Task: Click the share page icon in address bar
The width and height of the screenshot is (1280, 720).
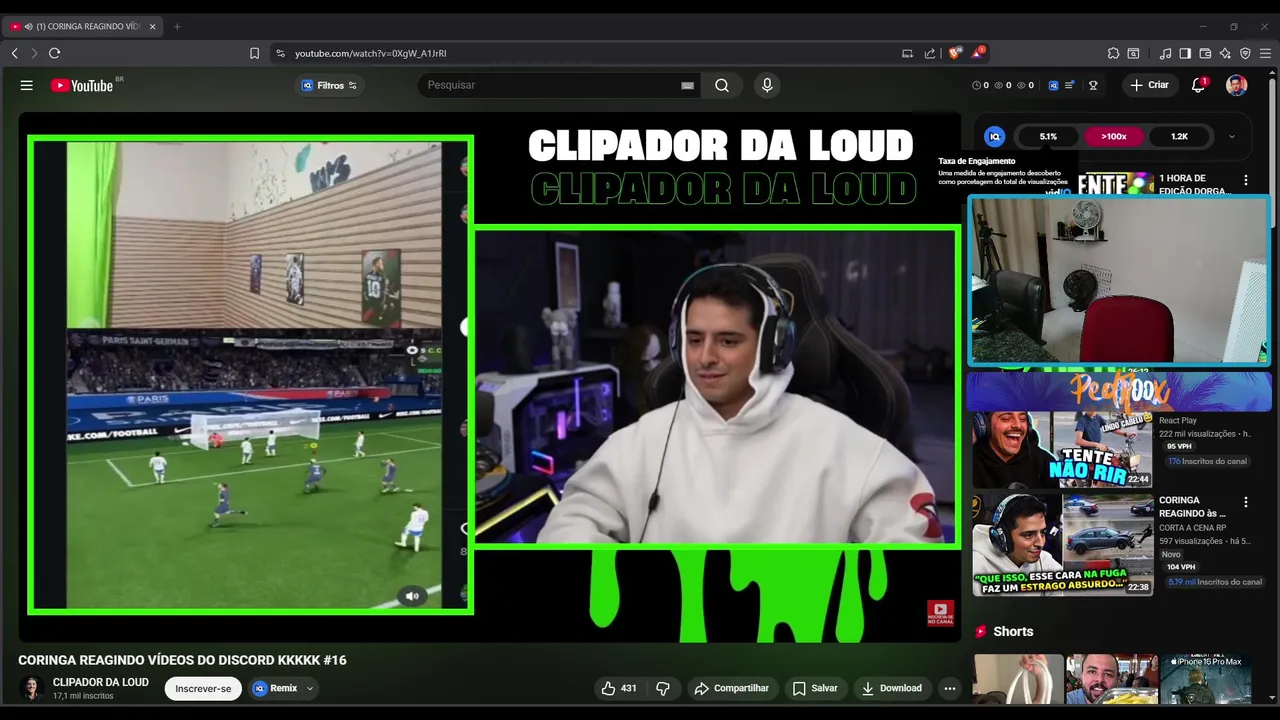Action: [x=930, y=53]
